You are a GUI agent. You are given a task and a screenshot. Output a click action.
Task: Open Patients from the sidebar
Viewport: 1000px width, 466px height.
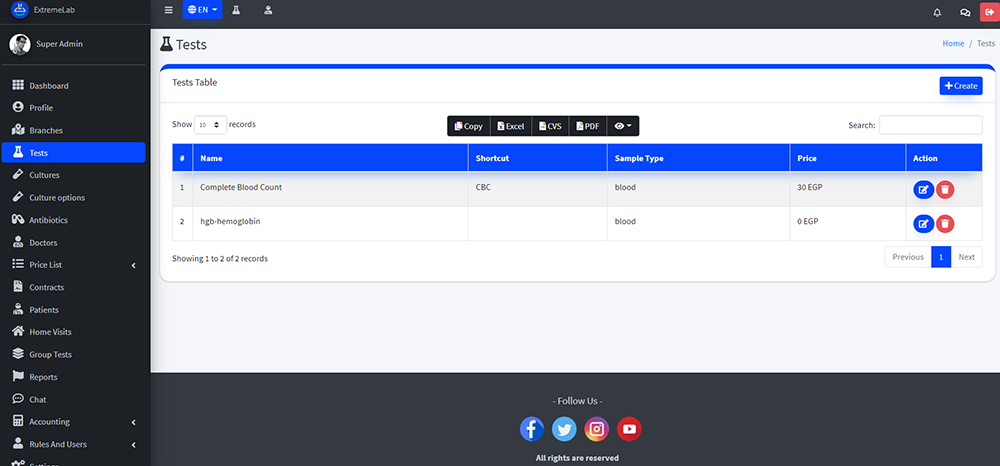[44, 310]
